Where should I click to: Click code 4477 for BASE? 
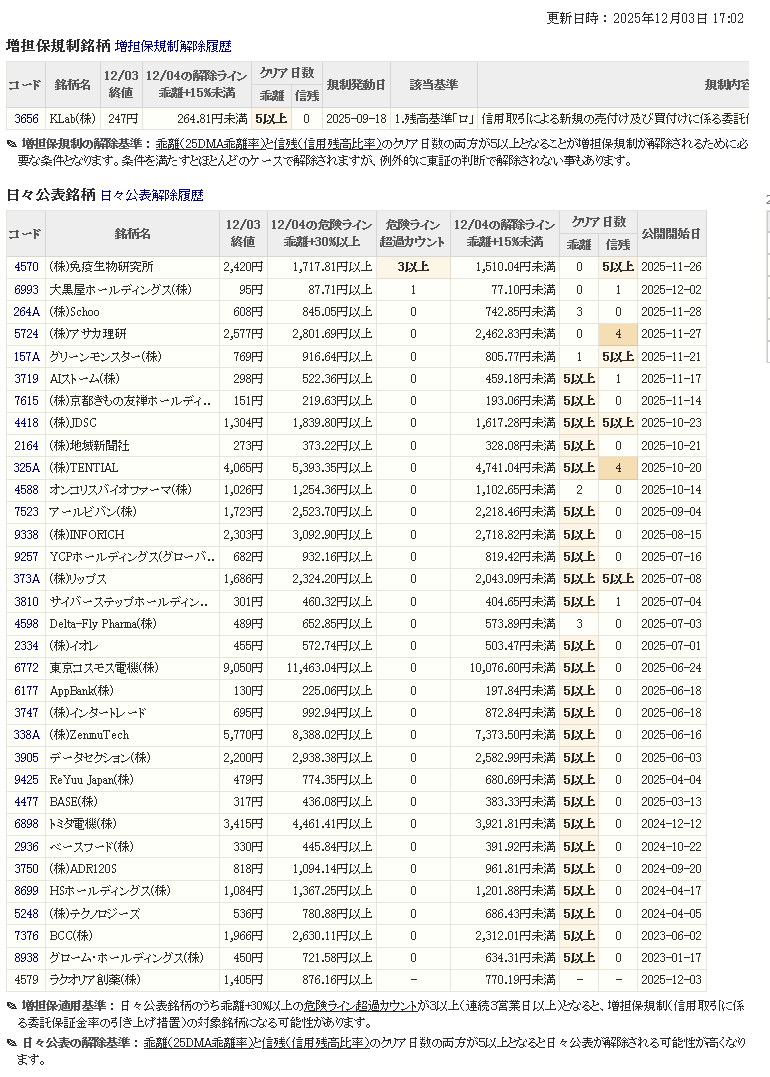click(26, 802)
